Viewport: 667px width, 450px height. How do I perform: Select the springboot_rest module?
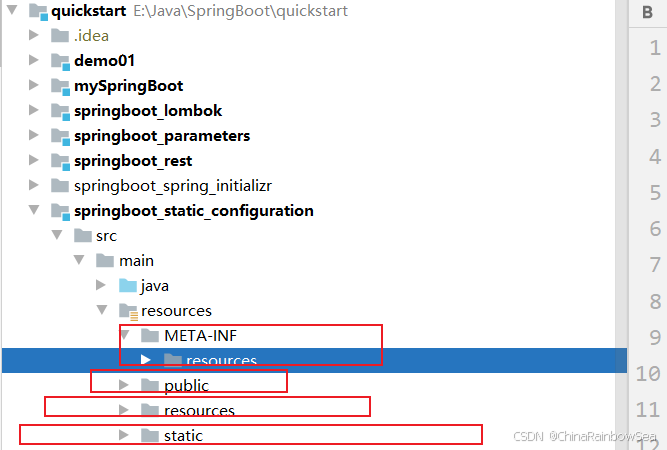tap(132, 161)
